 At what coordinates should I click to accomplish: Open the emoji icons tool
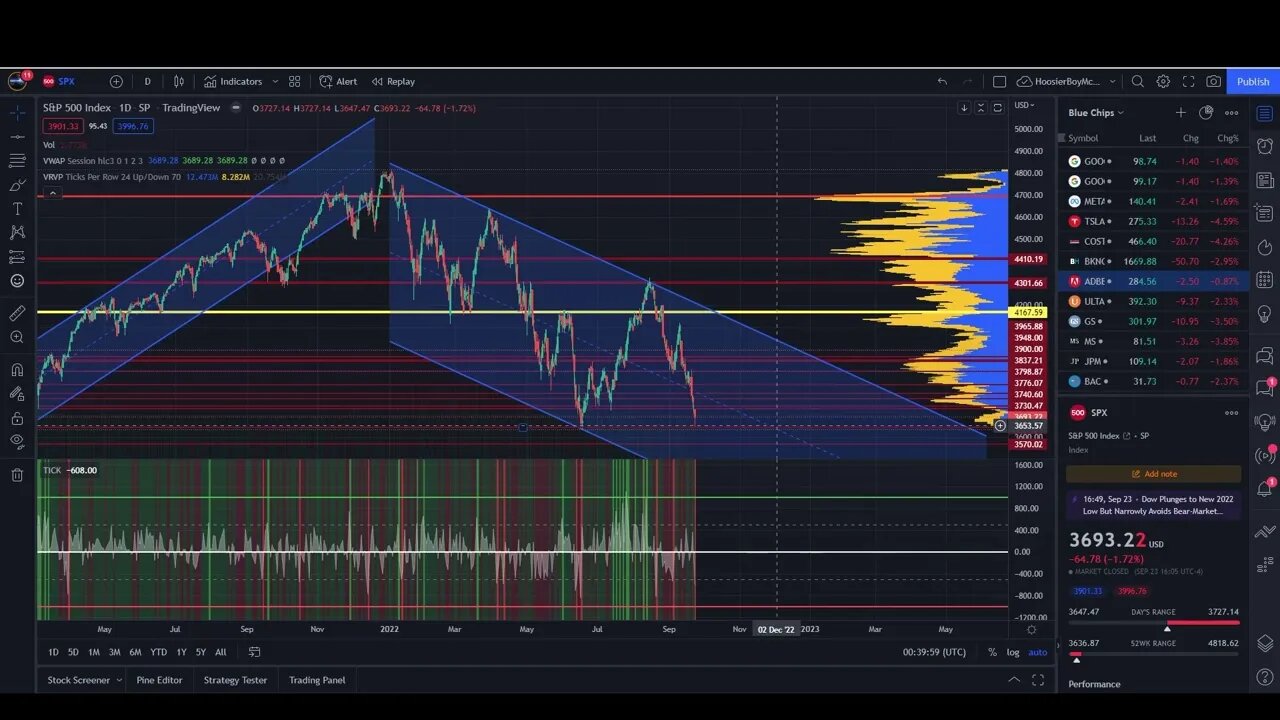click(x=17, y=281)
